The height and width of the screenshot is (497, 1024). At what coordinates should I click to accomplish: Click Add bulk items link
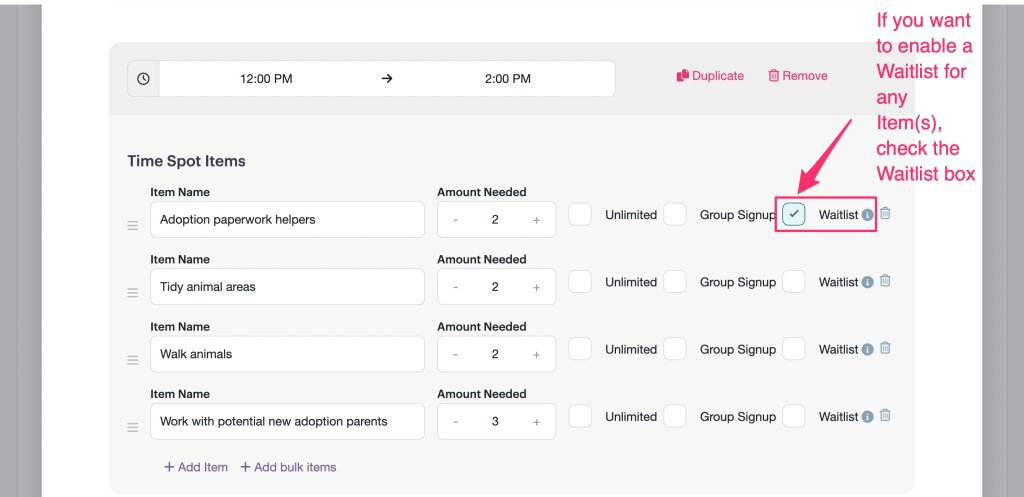click(288, 467)
